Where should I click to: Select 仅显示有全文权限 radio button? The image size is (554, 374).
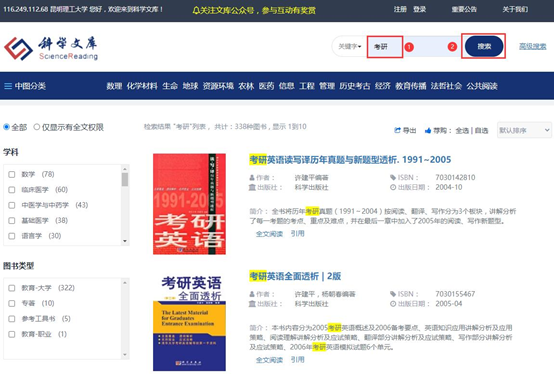click(37, 127)
